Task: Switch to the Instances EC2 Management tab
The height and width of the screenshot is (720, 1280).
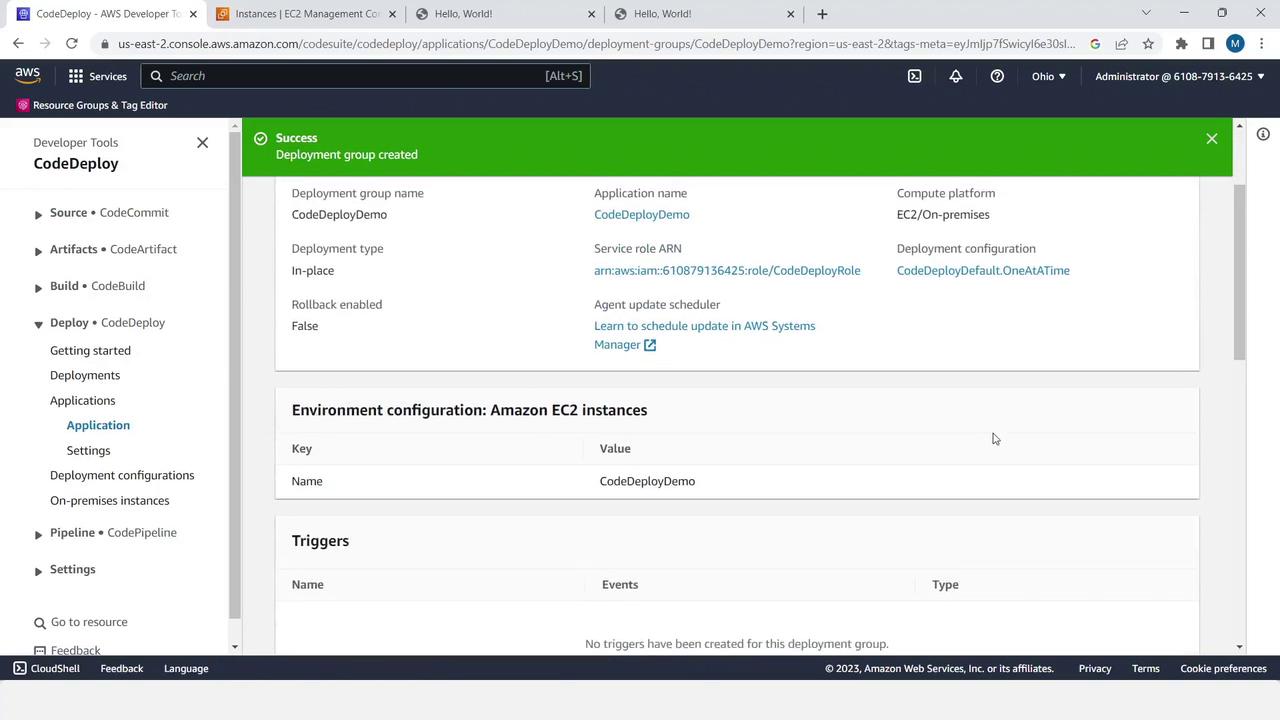Action: pos(307,14)
